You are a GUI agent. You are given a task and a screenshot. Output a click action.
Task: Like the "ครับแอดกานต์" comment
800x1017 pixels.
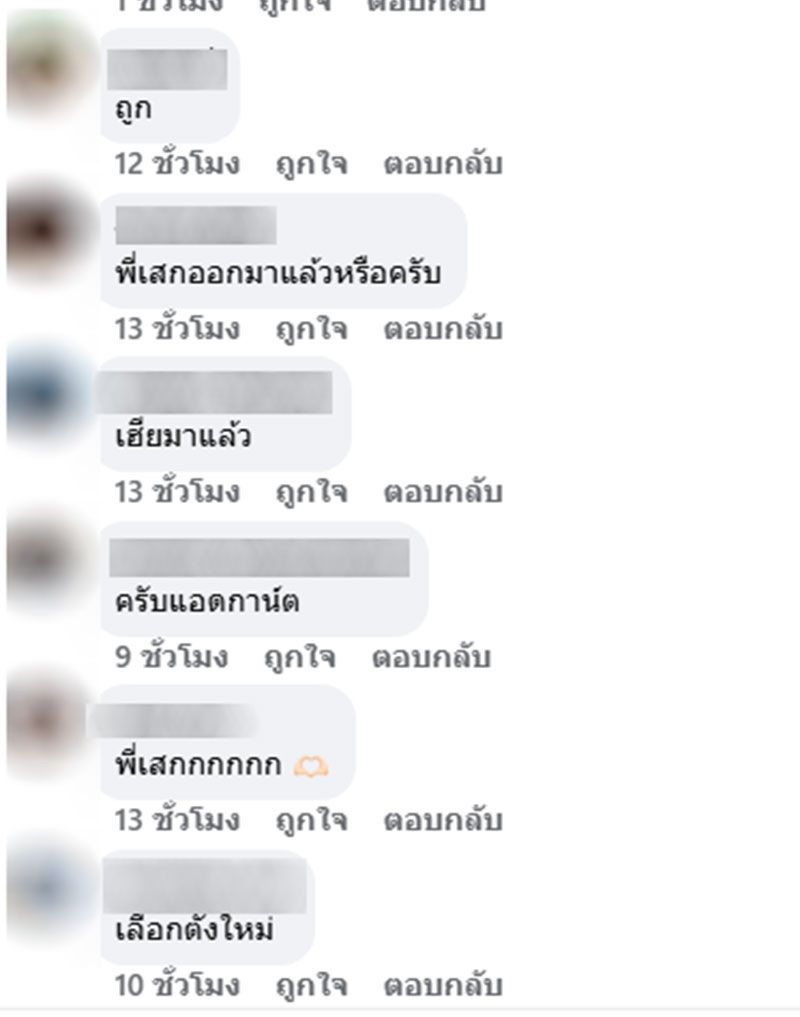[300, 658]
